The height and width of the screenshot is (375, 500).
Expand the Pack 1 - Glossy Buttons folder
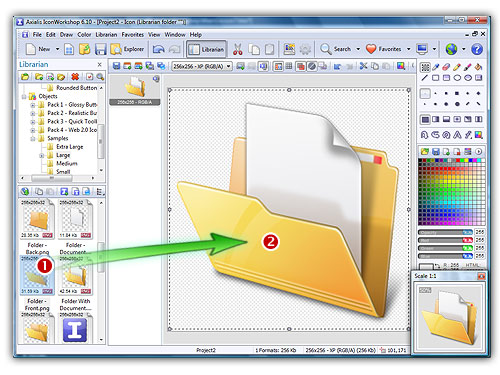(x=33, y=105)
